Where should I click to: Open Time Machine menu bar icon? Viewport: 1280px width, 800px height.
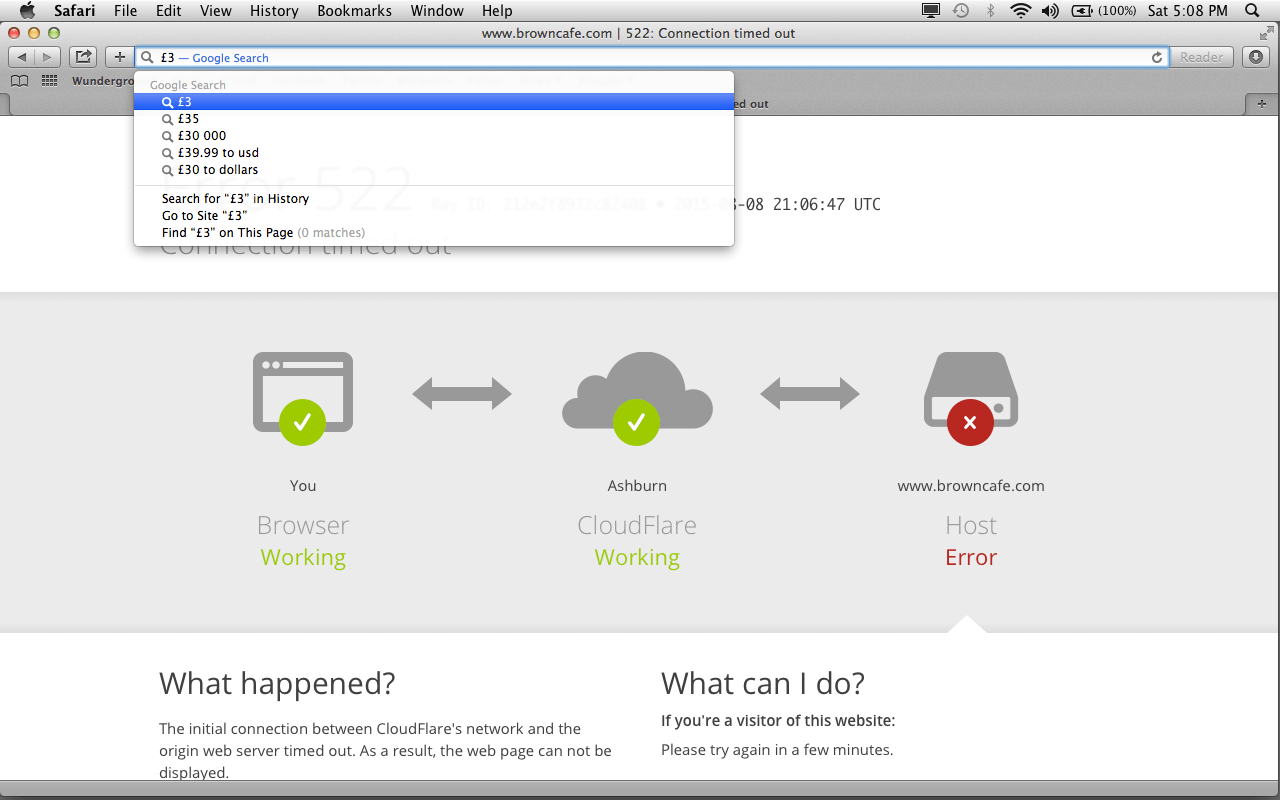tap(960, 10)
